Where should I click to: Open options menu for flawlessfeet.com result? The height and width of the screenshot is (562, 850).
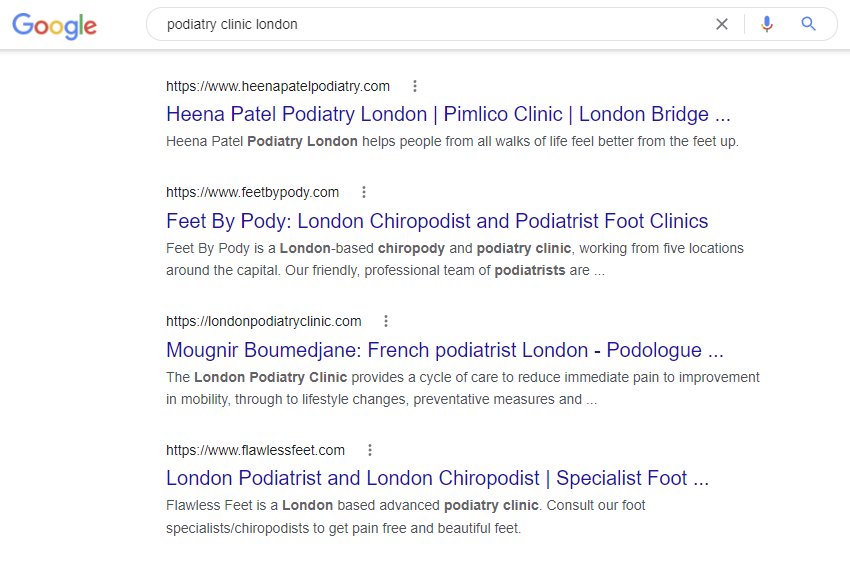[x=370, y=450]
